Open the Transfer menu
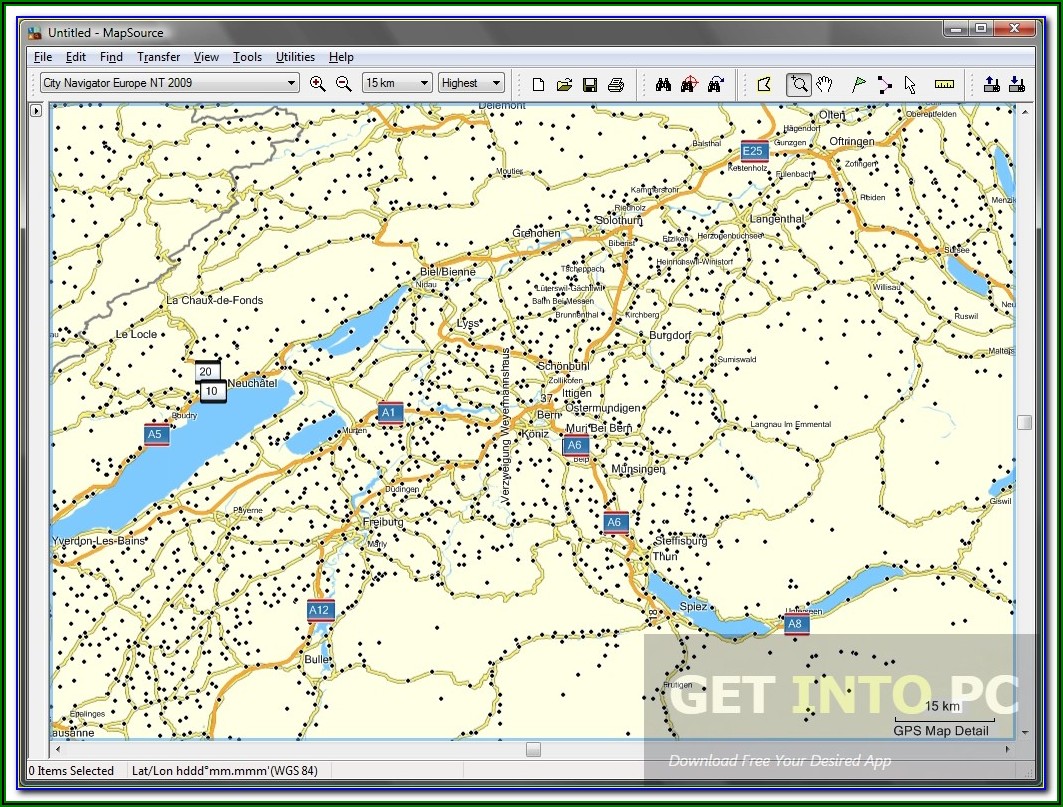 pos(158,57)
